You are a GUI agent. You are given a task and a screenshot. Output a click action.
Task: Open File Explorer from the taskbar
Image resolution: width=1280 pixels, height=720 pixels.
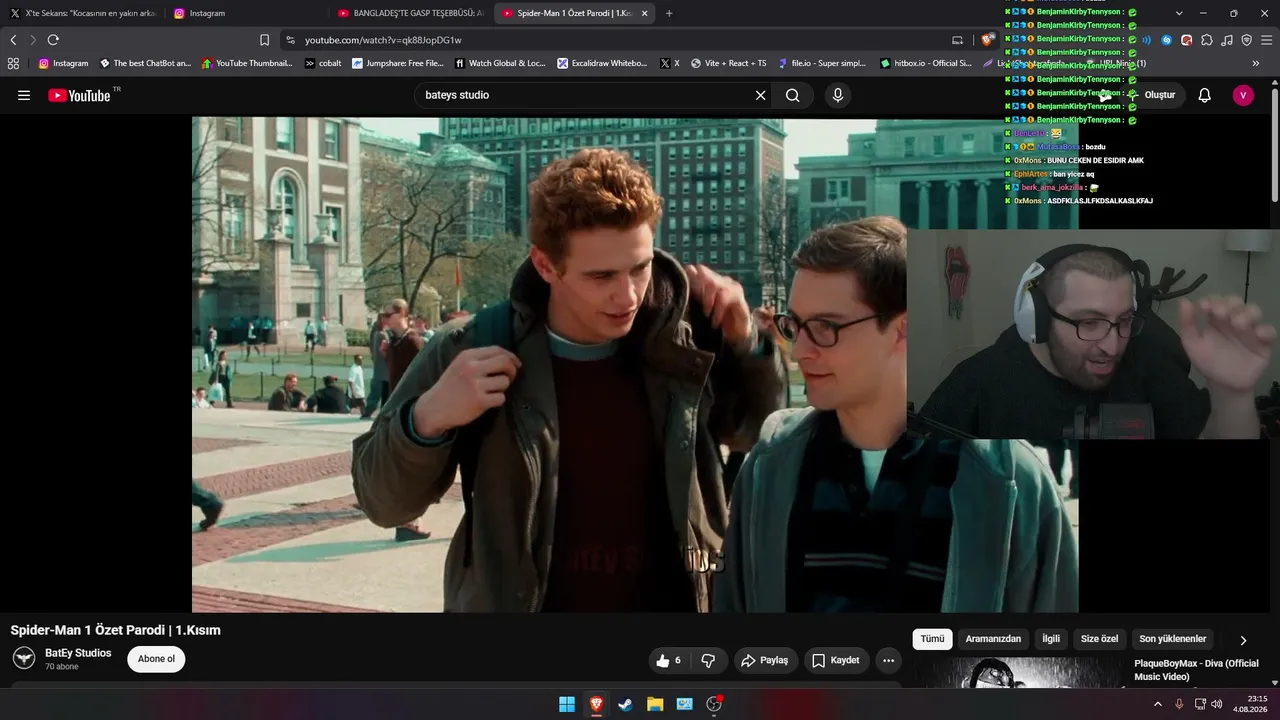coord(655,704)
